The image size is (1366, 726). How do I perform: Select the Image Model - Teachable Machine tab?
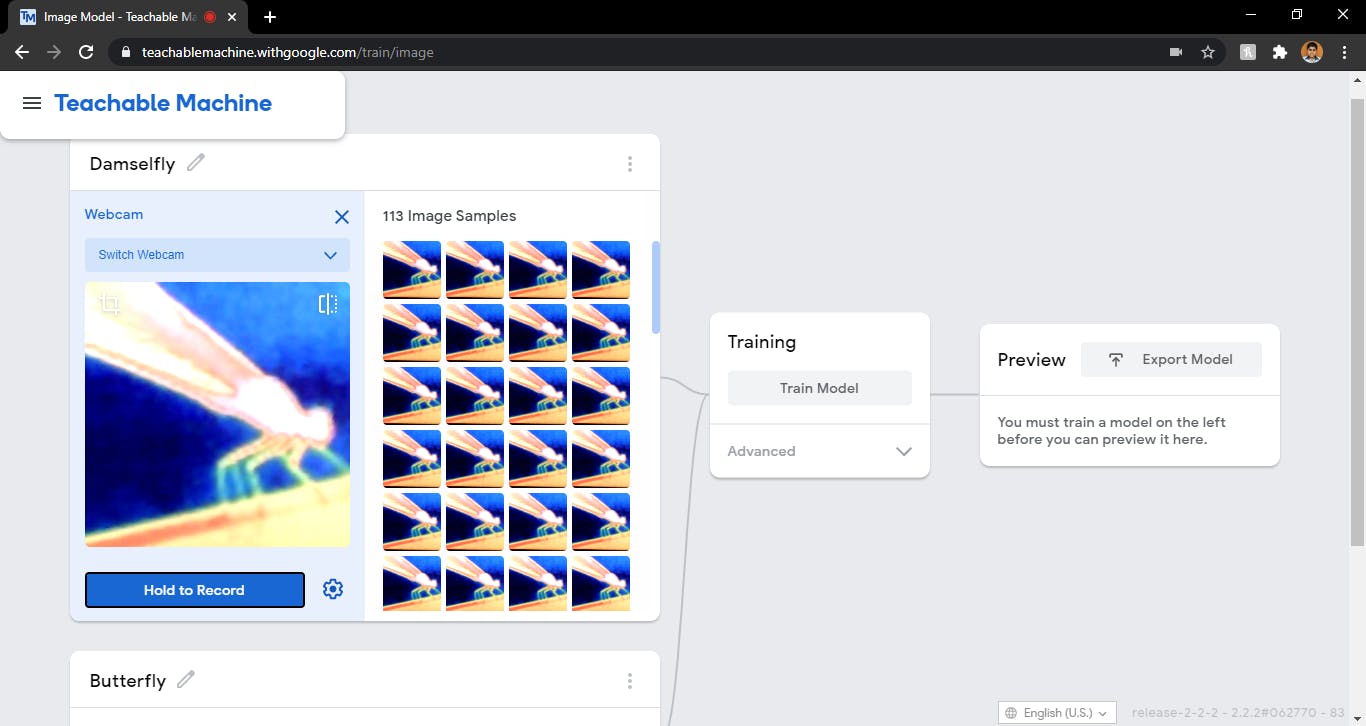(130, 17)
